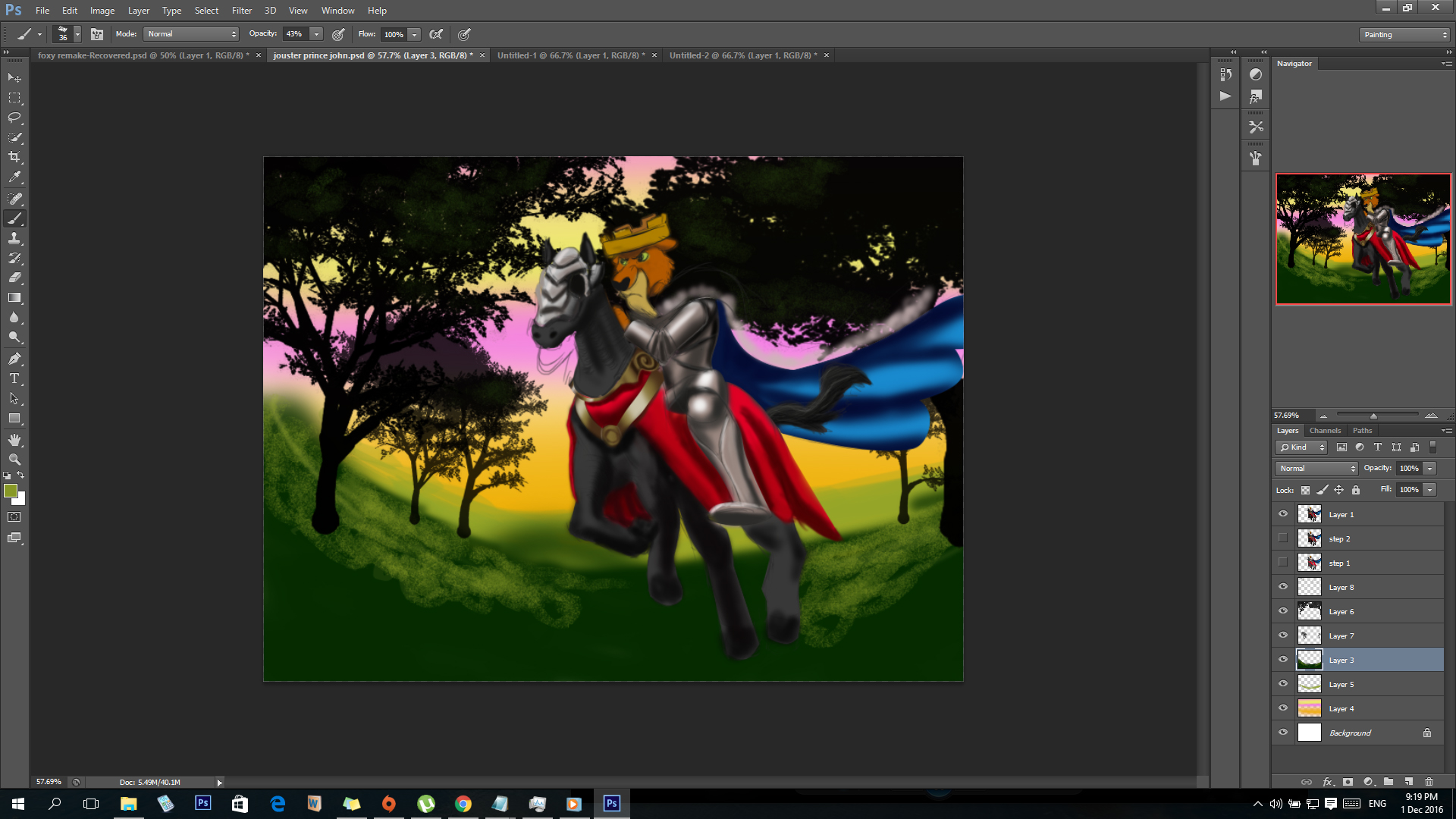
Task: Switch to foxy remake-Recovered.psd document tab
Action: (143, 55)
